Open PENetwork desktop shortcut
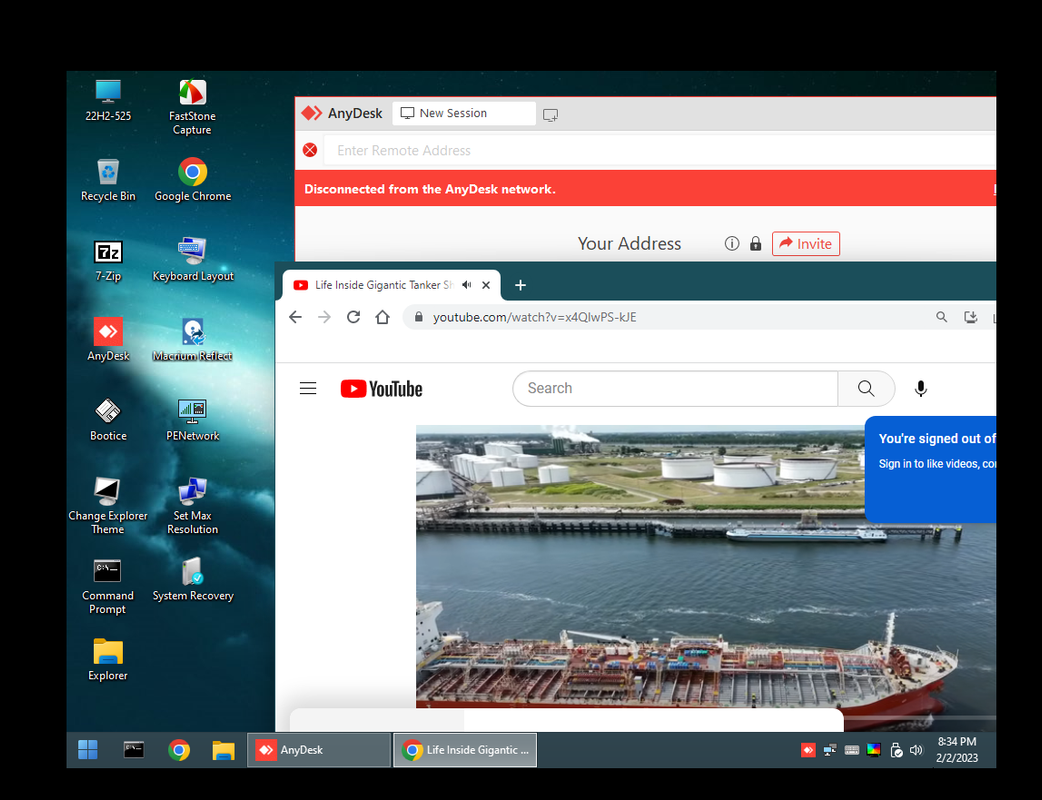This screenshot has height=800, width=1042. (x=193, y=420)
